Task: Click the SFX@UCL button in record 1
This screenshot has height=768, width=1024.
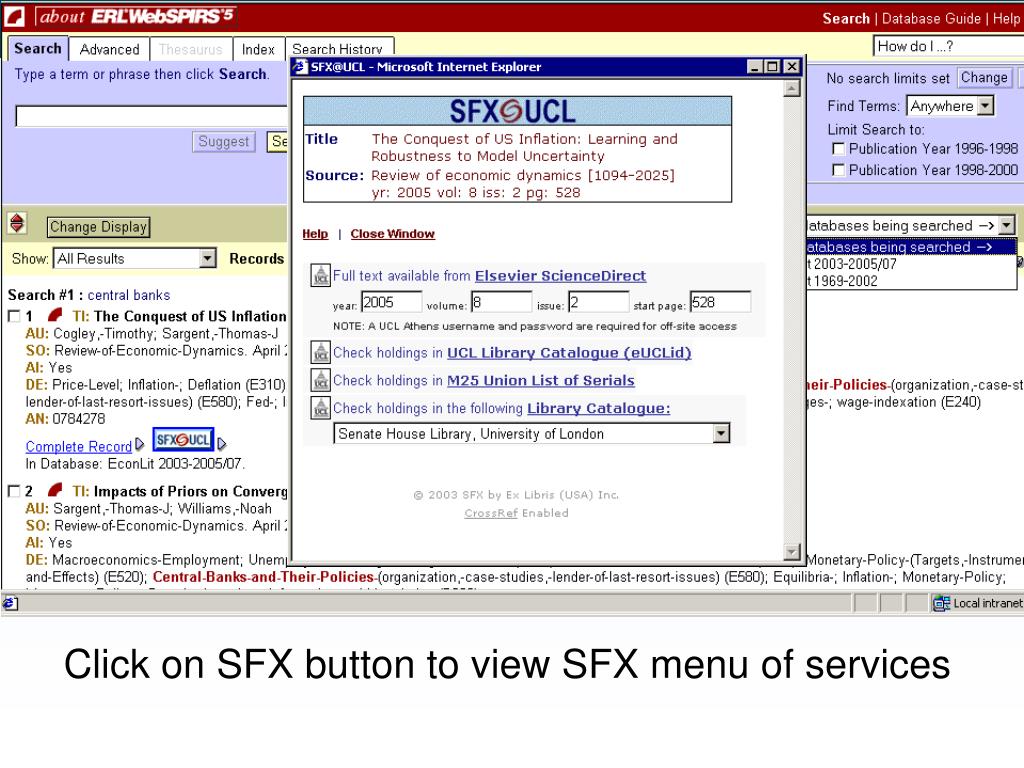Action: (183, 440)
